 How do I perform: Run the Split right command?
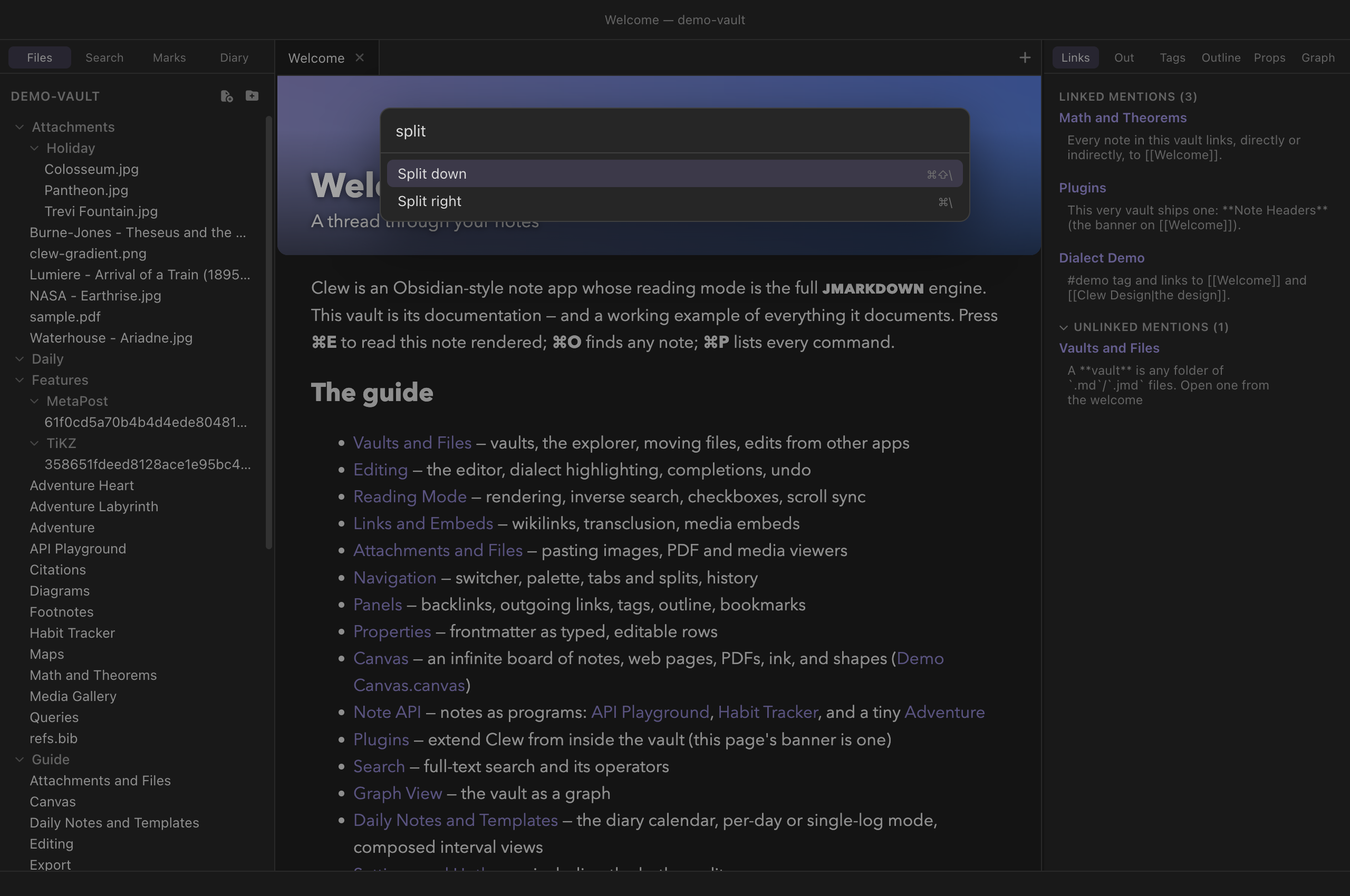pyautogui.click(x=674, y=201)
